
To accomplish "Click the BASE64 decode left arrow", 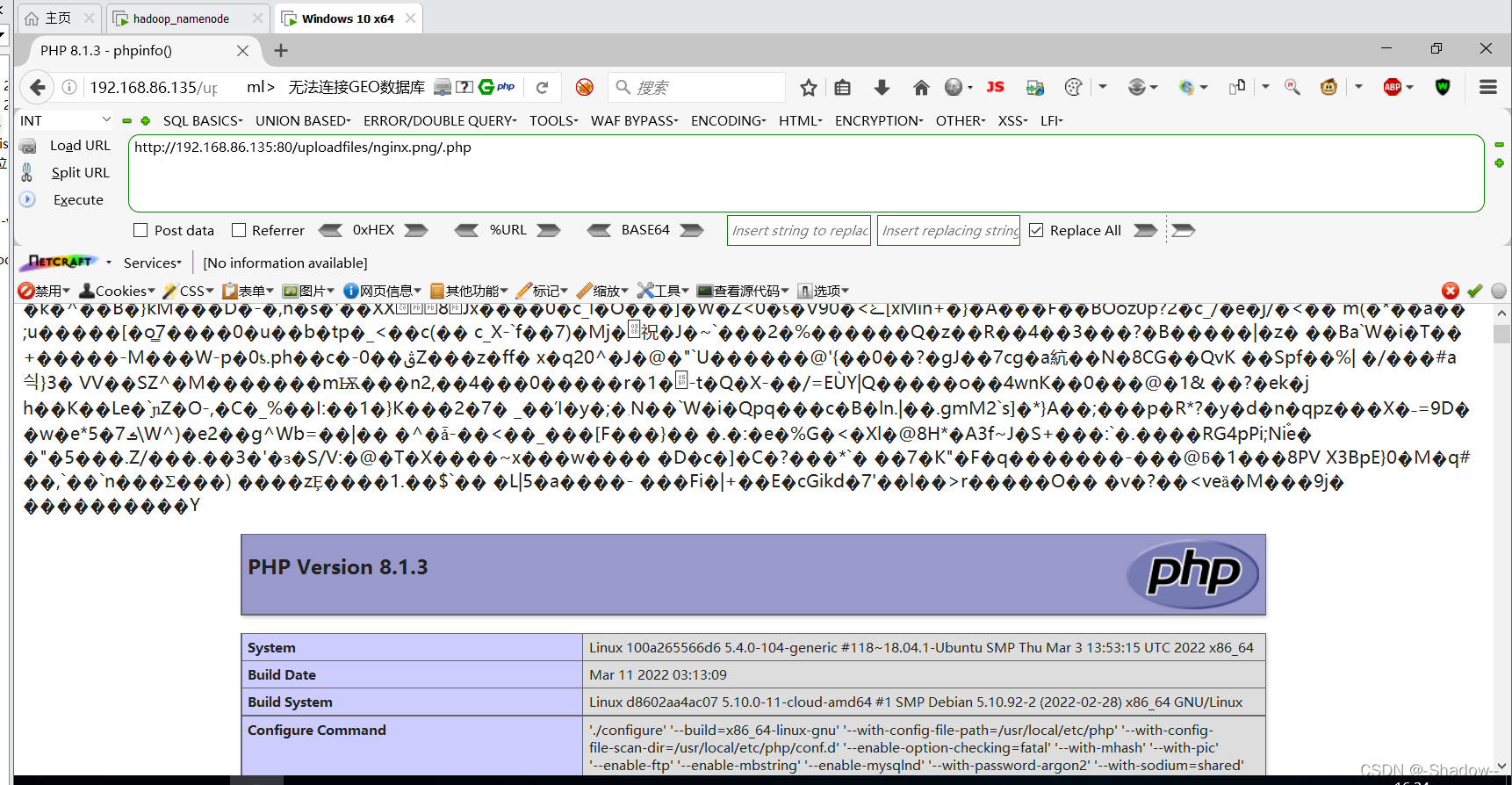I will point(600,230).
